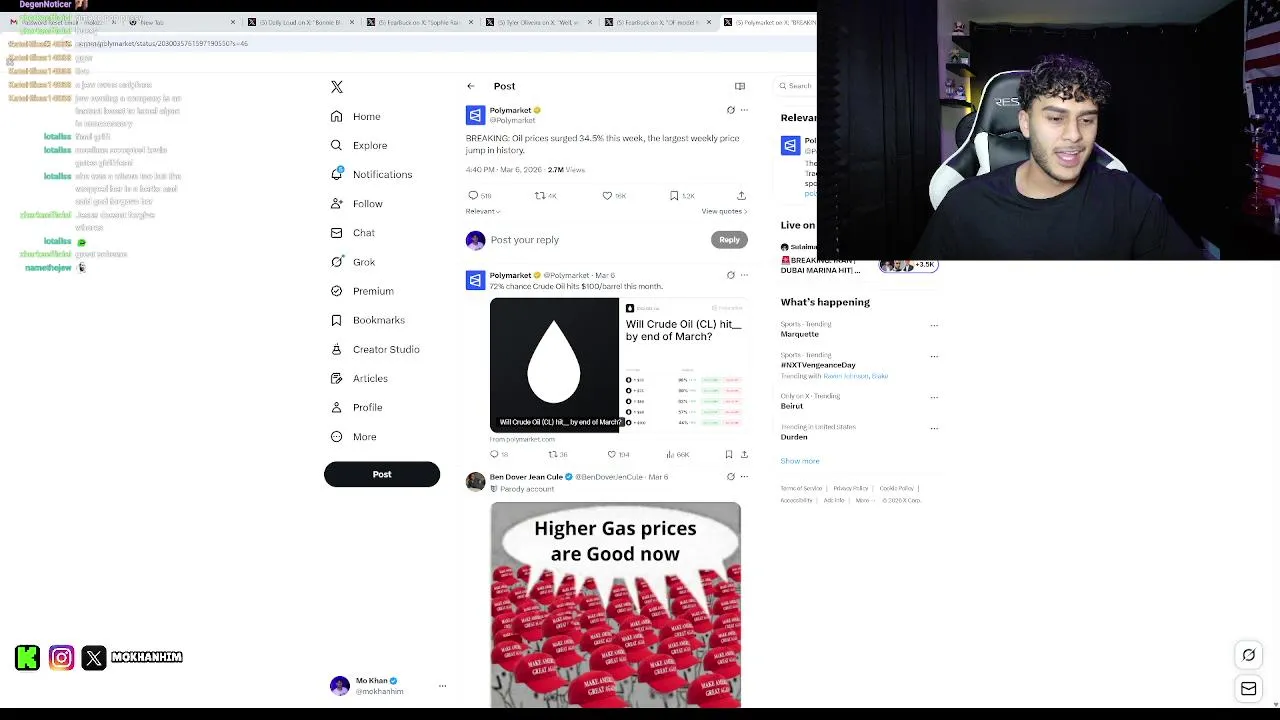1280x720 pixels.
Task: Click the Kick icon in bottom-left overlay
Action: [28, 657]
